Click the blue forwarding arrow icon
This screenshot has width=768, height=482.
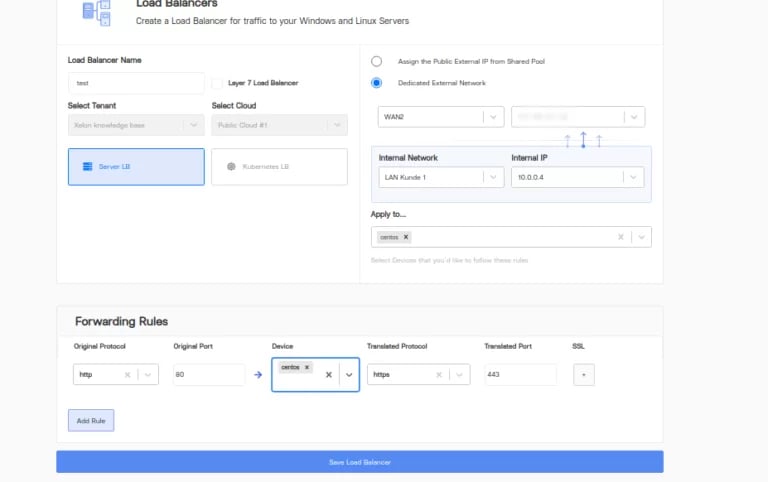258,375
